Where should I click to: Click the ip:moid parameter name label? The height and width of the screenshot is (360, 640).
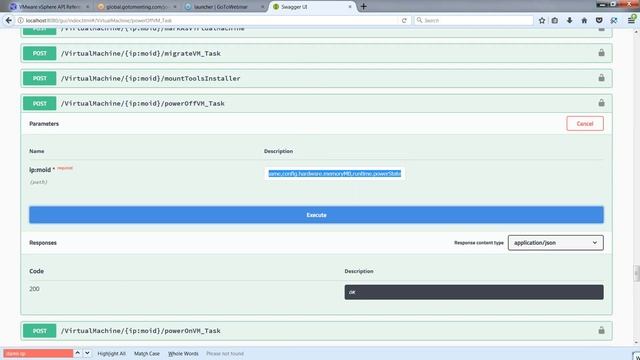40,169
